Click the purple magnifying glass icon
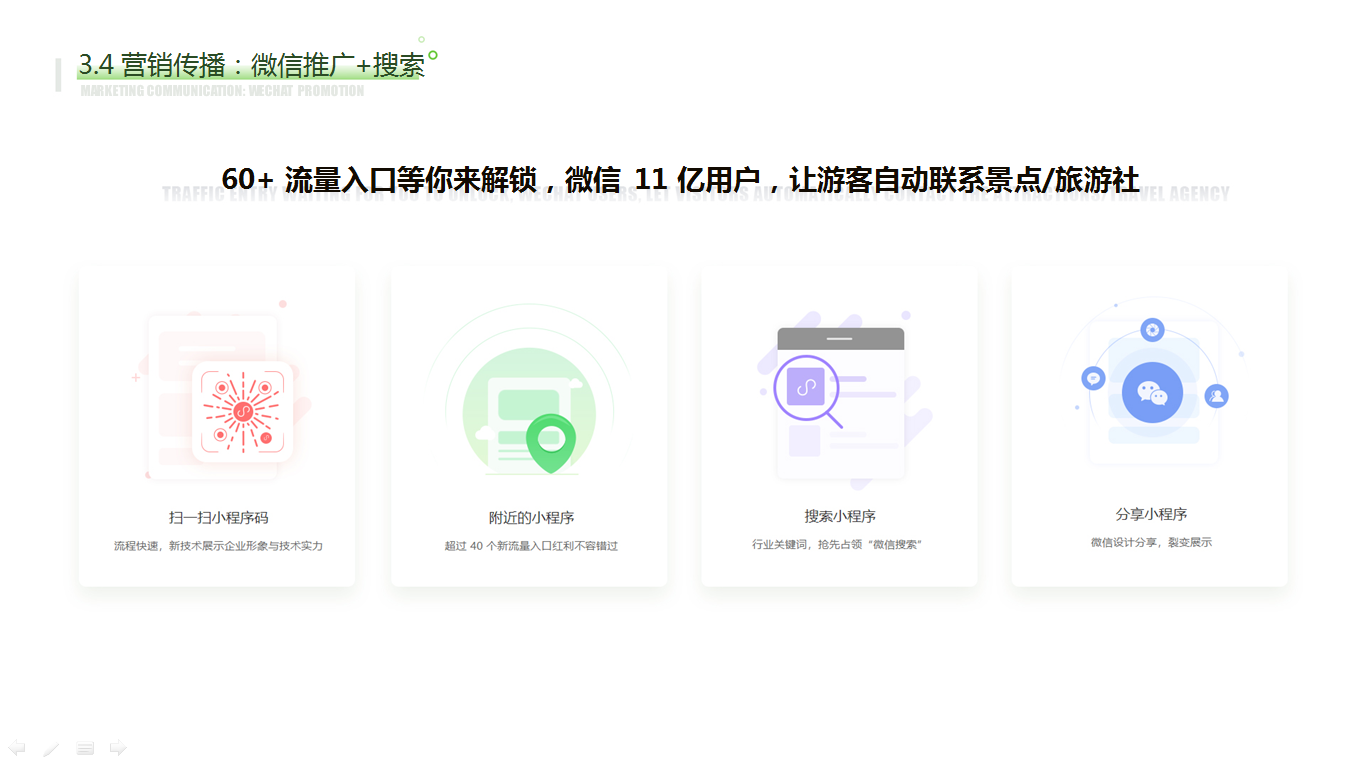1366x768 pixels. coord(806,389)
